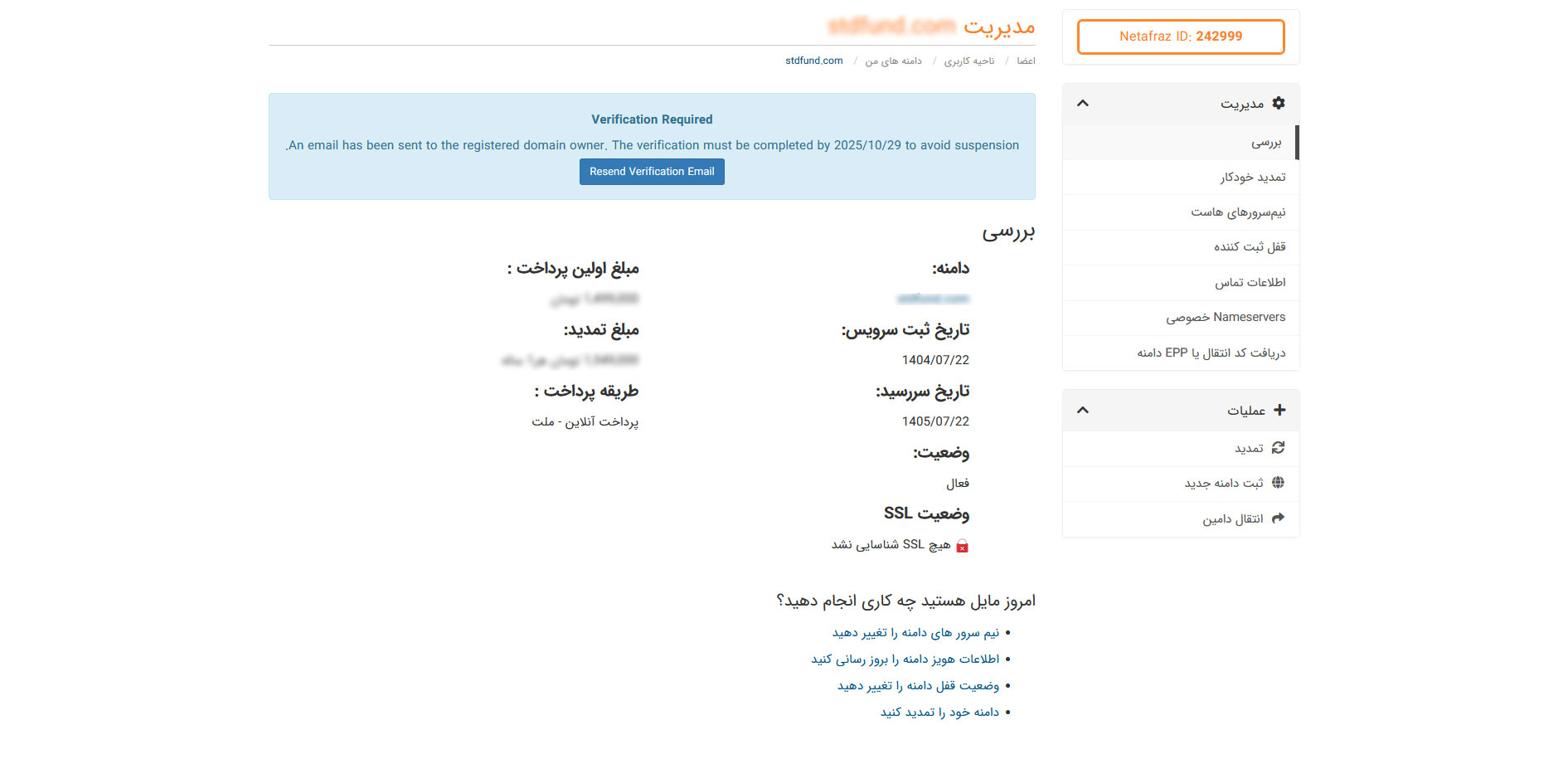Image resolution: width=1568 pixels, height=764 pixels.
Task: Click the red SSL lock status icon
Action: tap(962, 546)
